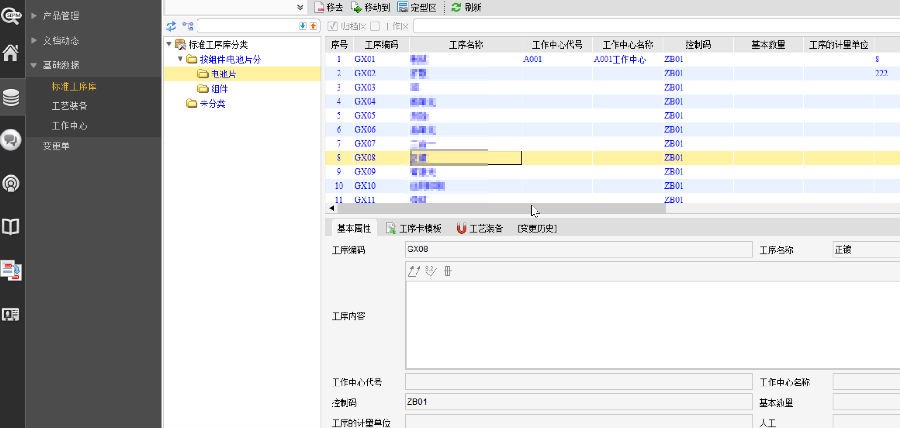The image size is (900, 428).
Task: Click the horizontal scrollbar under the table
Action: (500, 209)
